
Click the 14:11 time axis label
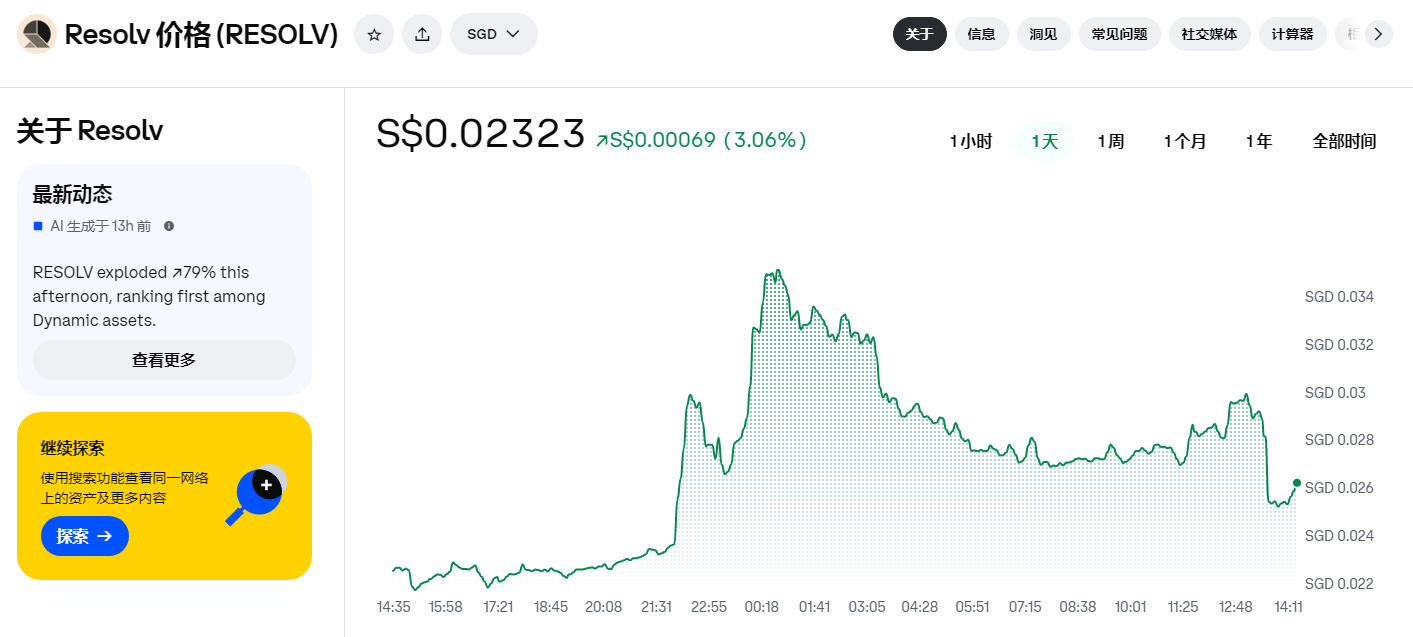click(x=1288, y=607)
